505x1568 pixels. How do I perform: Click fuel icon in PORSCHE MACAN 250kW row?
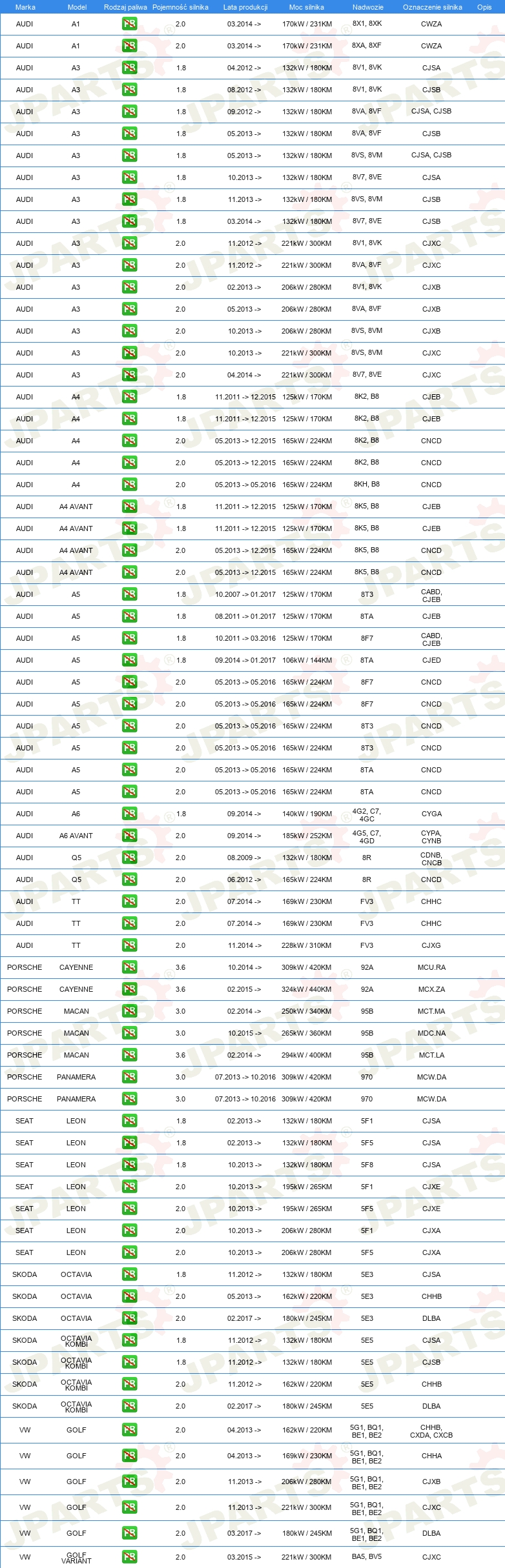click(x=129, y=1011)
